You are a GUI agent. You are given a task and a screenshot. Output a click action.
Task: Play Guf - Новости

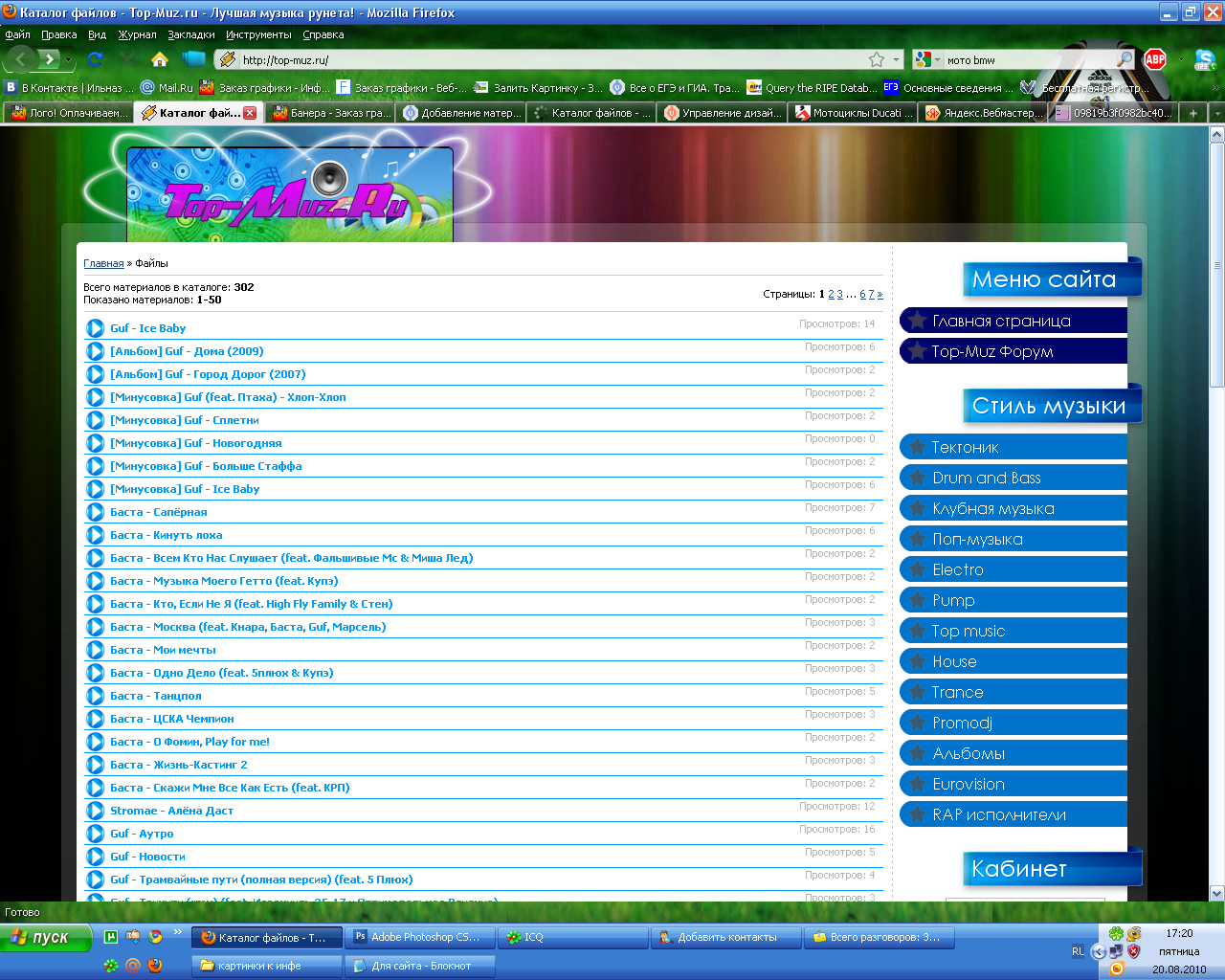tap(95, 857)
